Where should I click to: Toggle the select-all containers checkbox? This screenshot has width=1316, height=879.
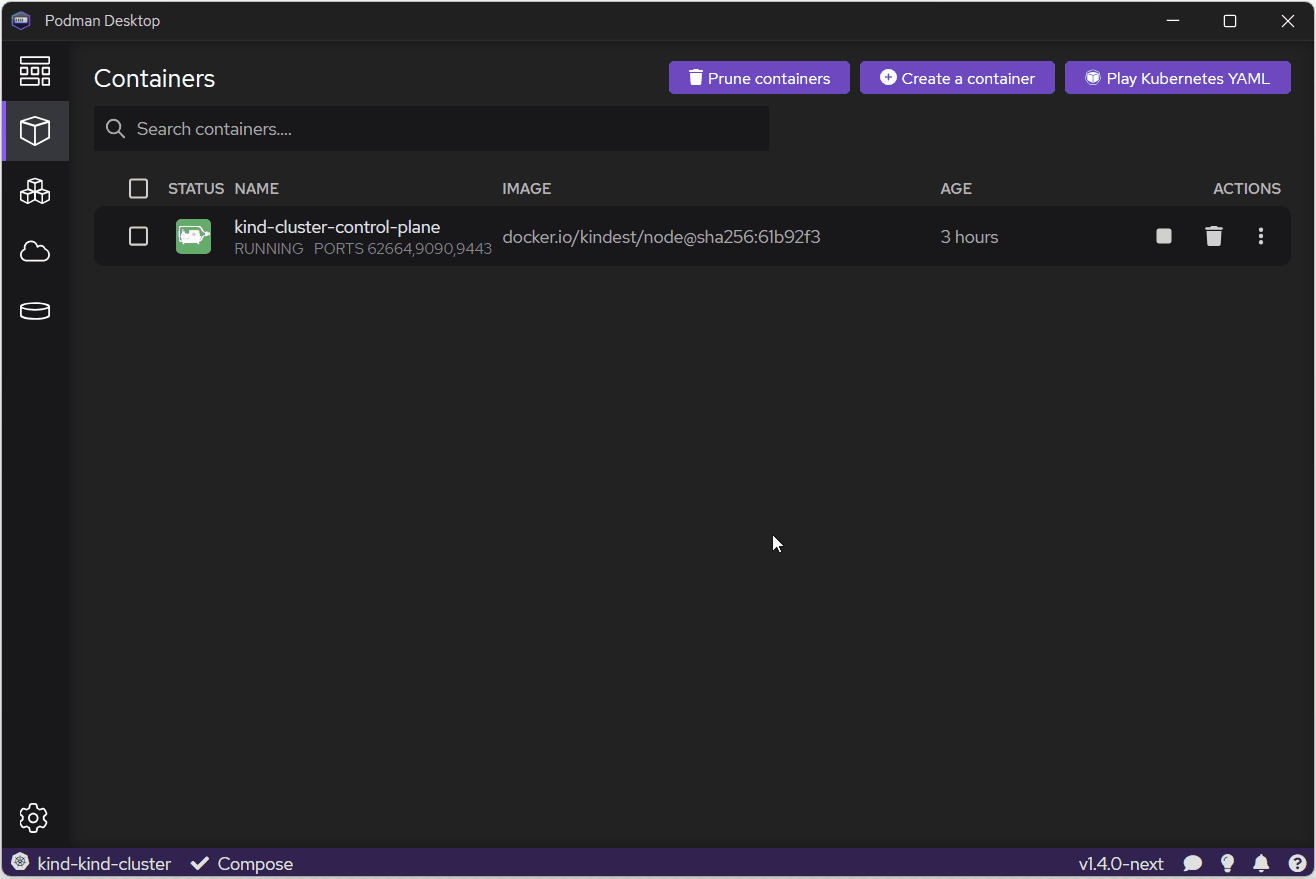(139, 188)
